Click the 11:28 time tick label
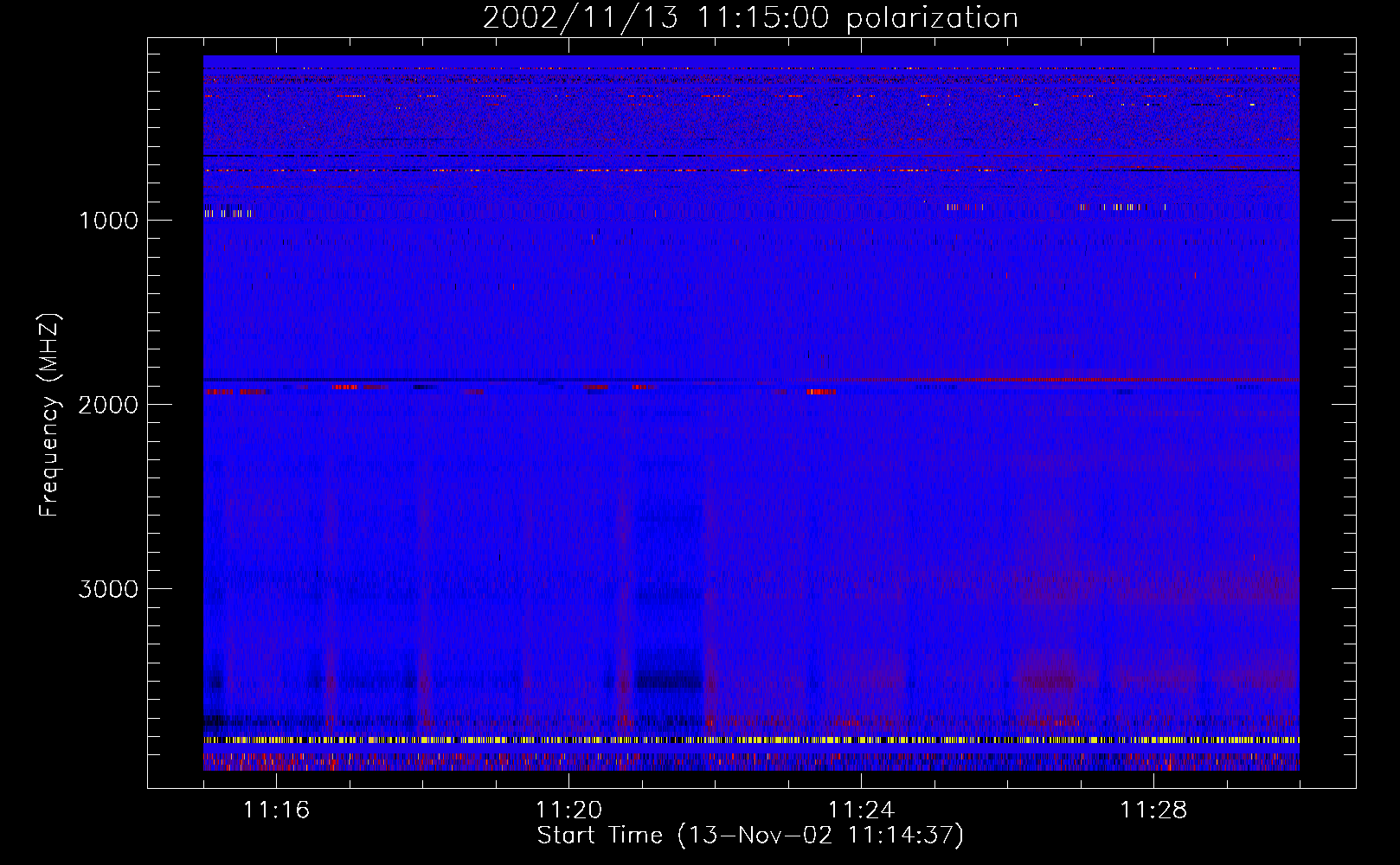The height and width of the screenshot is (865, 1400). pyautogui.click(x=1153, y=810)
